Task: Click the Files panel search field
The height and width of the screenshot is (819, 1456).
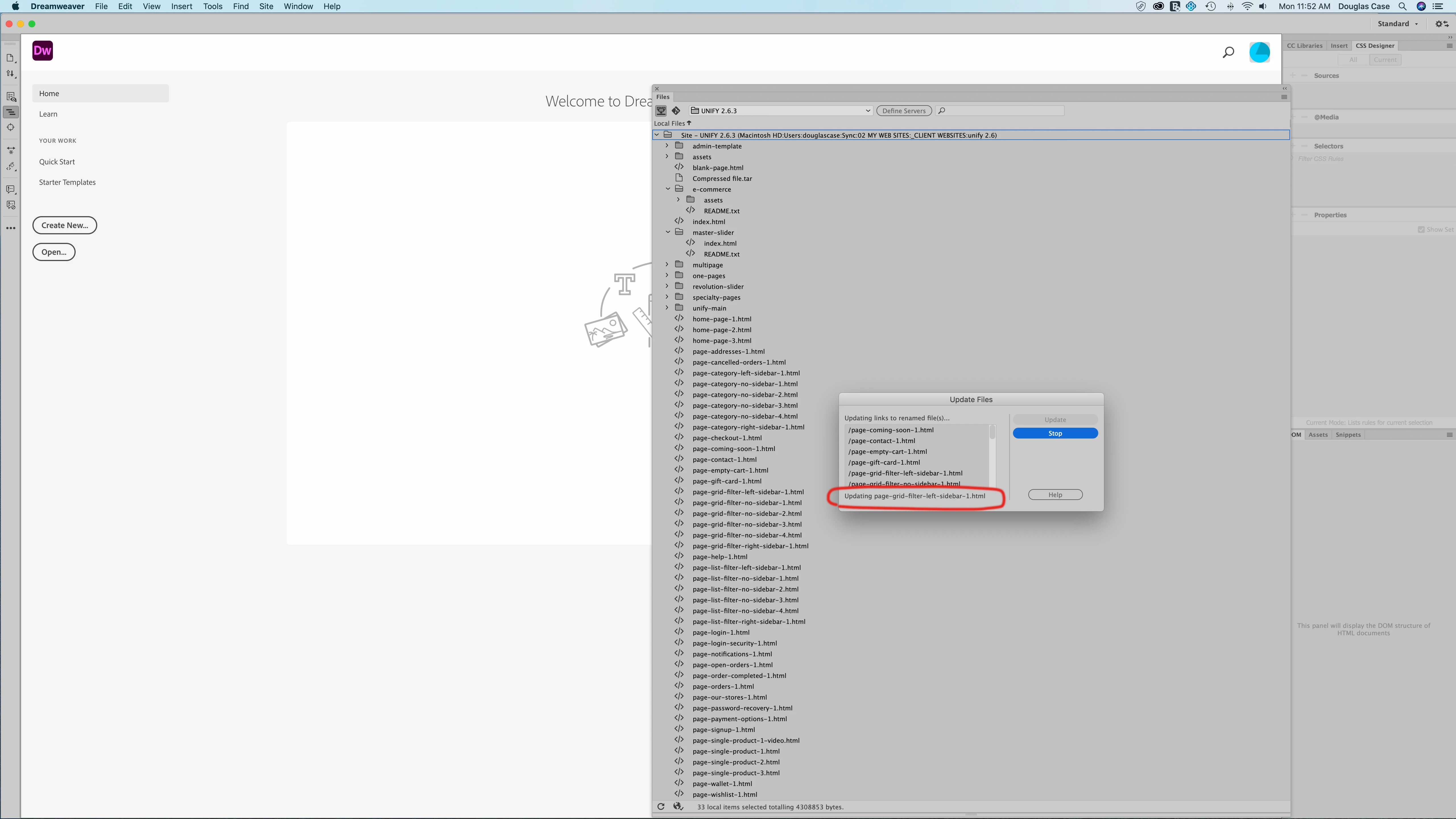Action: pos(1003,111)
